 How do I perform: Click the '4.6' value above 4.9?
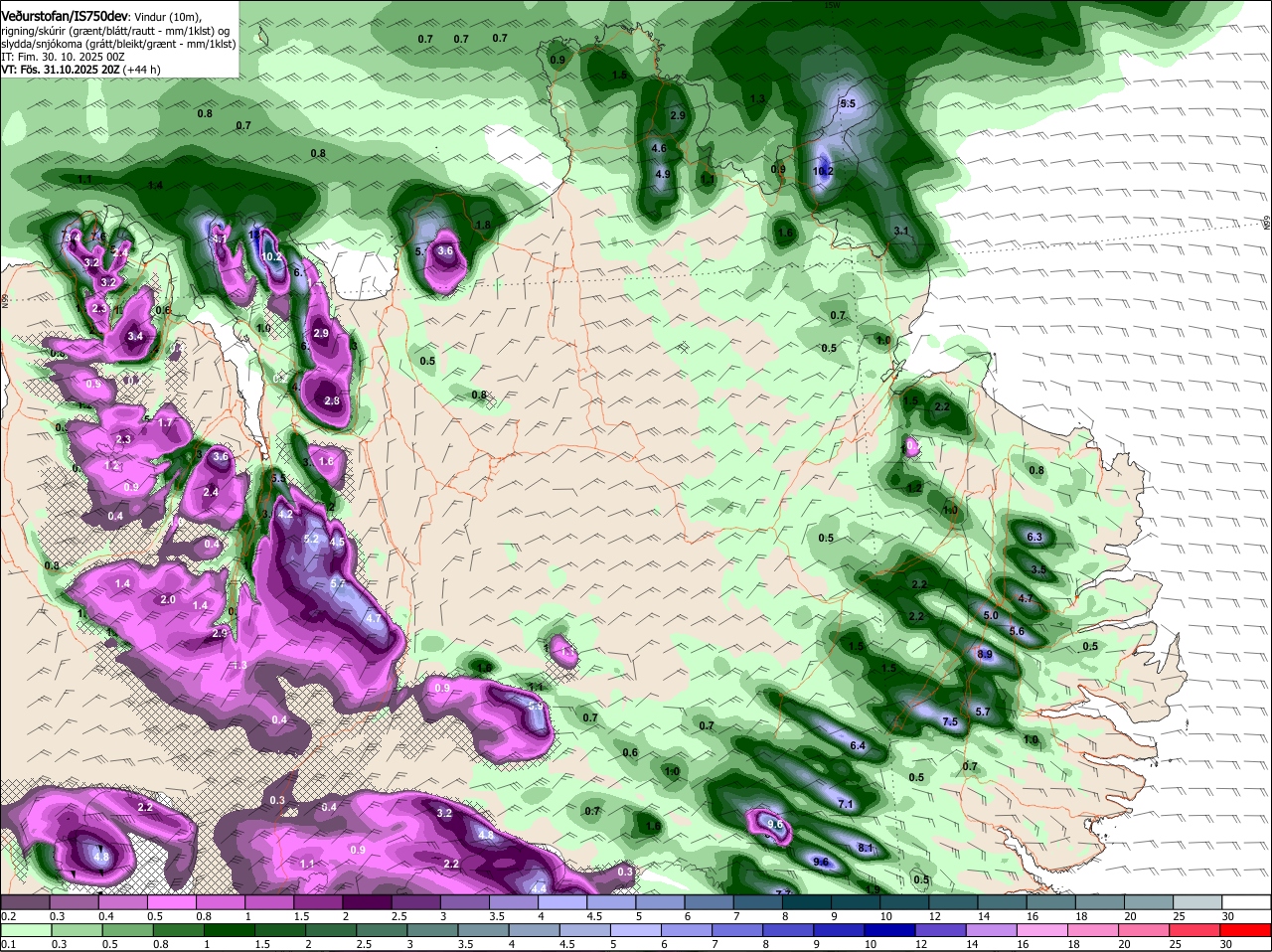[658, 148]
